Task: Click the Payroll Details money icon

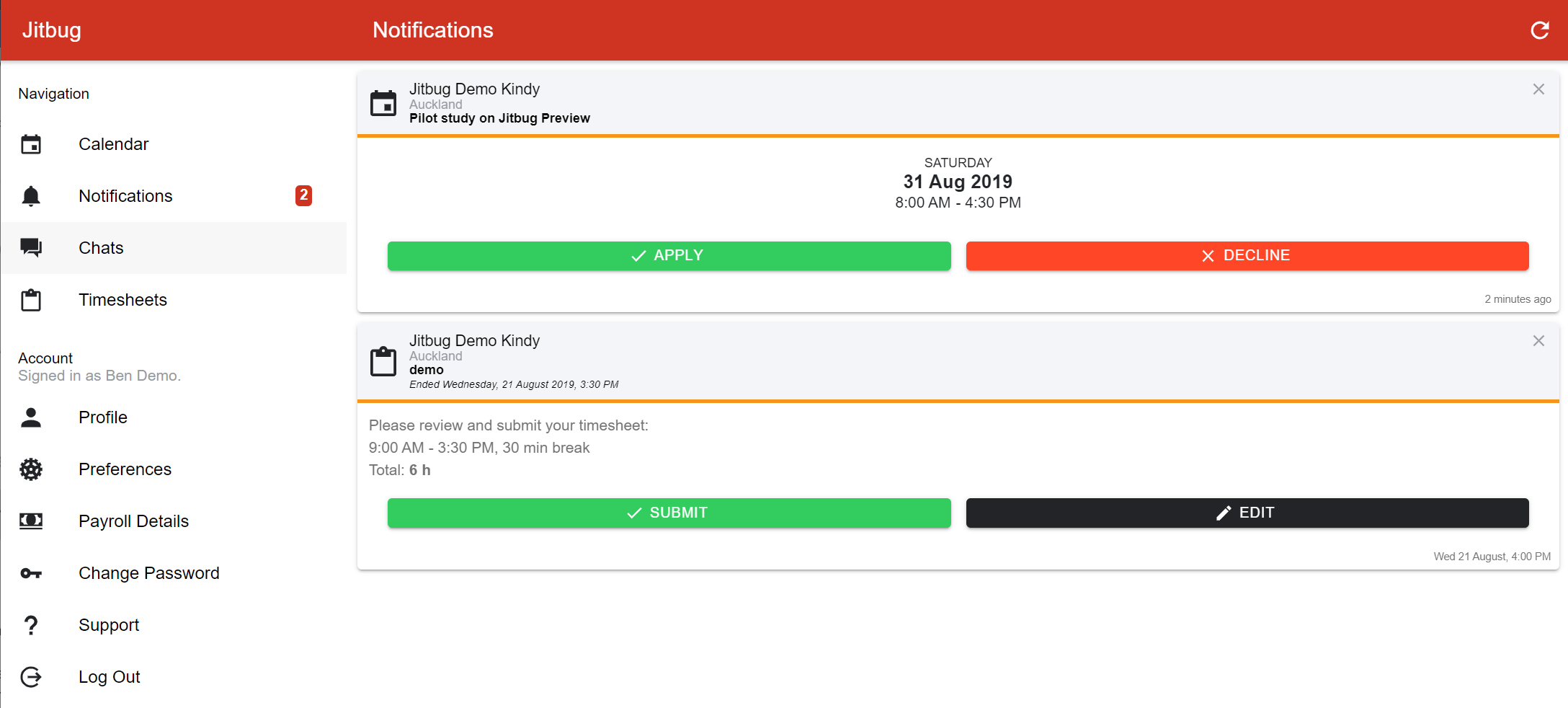Action: pos(31,521)
